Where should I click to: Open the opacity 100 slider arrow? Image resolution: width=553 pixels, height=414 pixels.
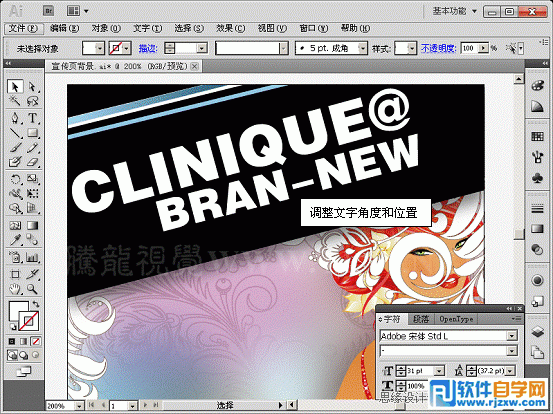(485, 48)
